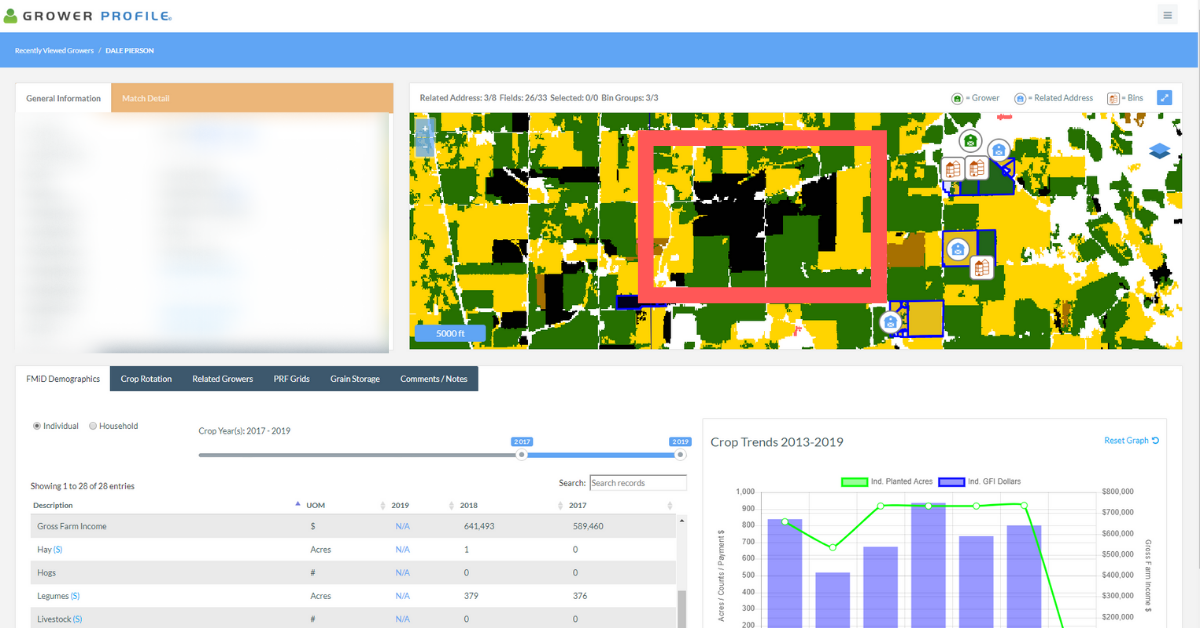
Task: Open the Grain Storage tab
Action: [355, 379]
